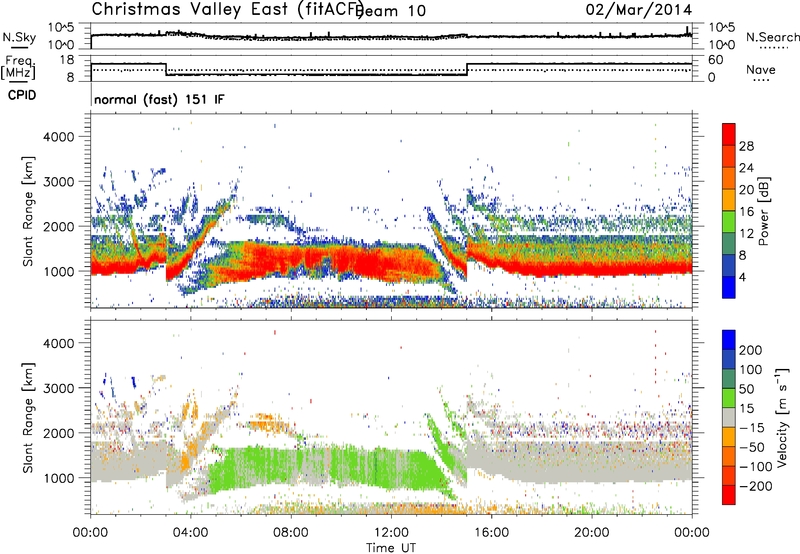The width and height of the screenshot is (800, 554).
Task: Select the power panel's "Slant Range [km]" label
Action: tap(28, 211)
